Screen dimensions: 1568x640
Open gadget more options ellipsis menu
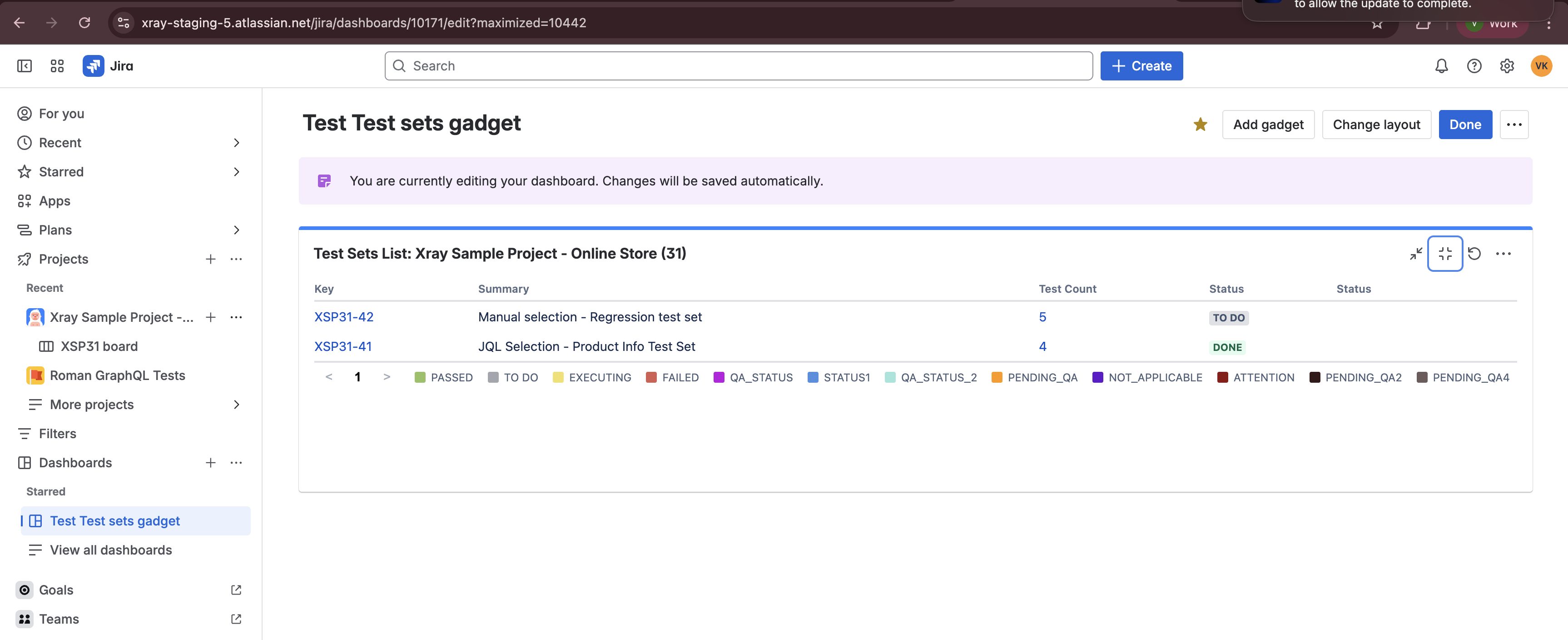(1503, 253)
